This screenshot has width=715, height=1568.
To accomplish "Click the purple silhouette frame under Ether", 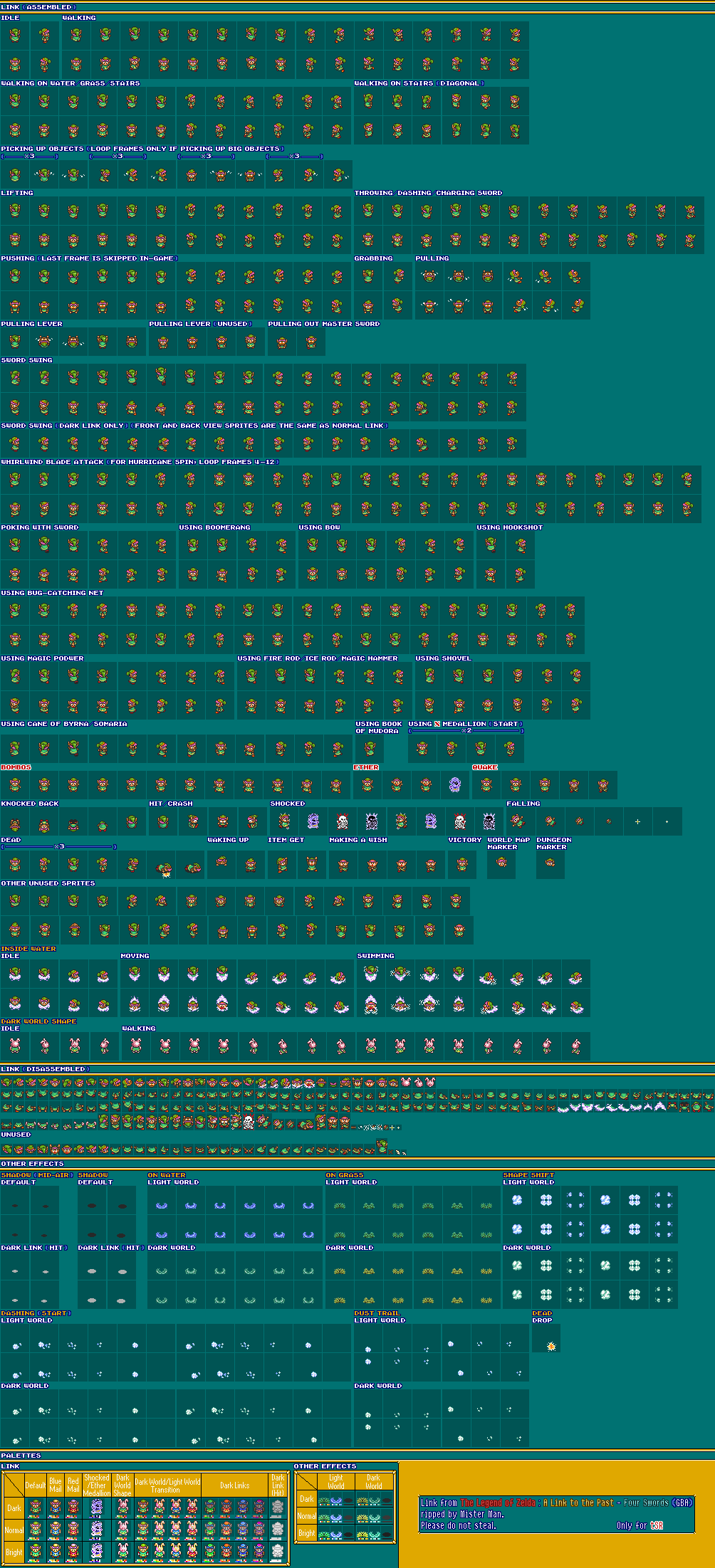I will point(455,785).
